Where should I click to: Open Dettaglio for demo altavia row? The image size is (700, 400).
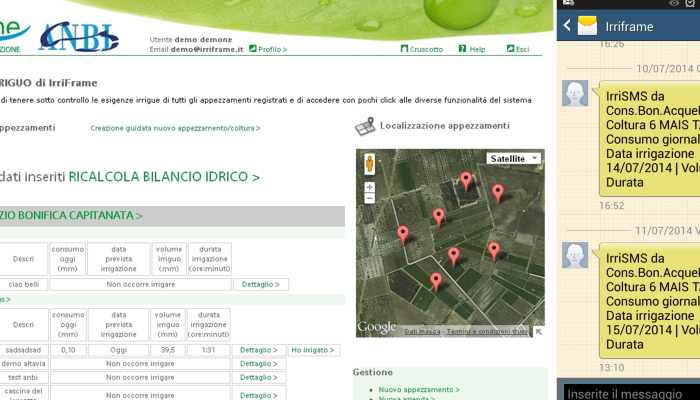[259, 364]
